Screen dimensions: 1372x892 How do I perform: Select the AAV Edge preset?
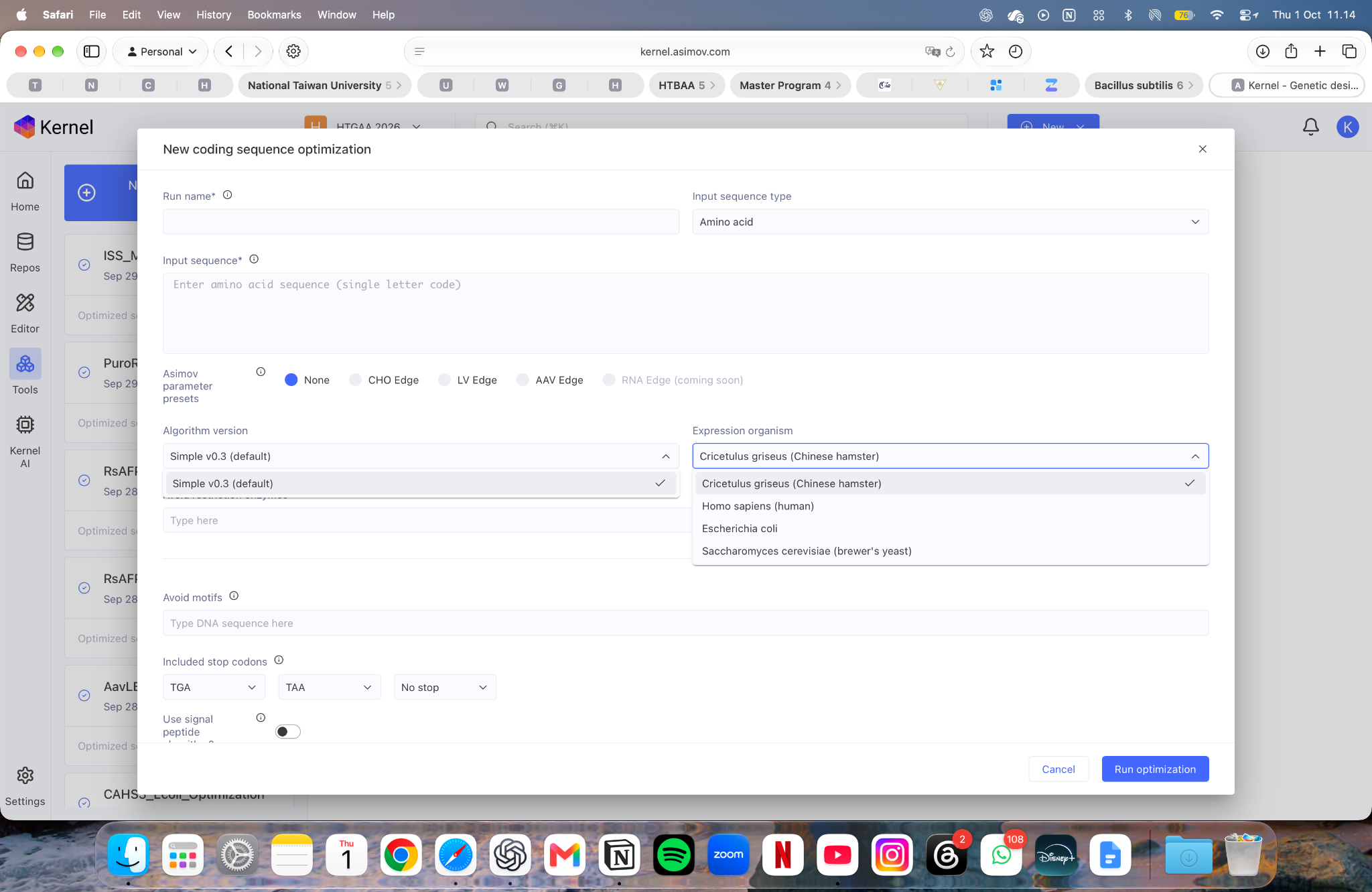click(523, 380)
